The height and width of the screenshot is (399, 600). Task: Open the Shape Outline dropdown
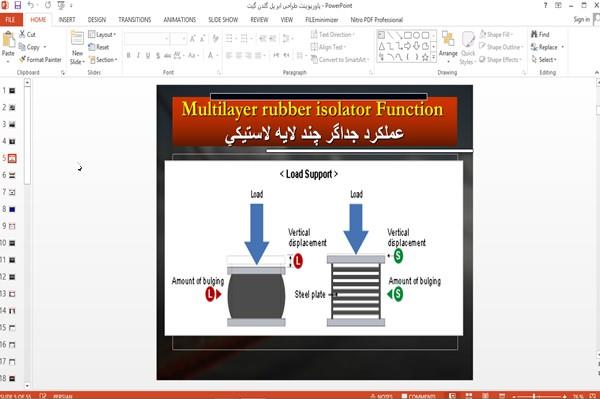point(501,47)
